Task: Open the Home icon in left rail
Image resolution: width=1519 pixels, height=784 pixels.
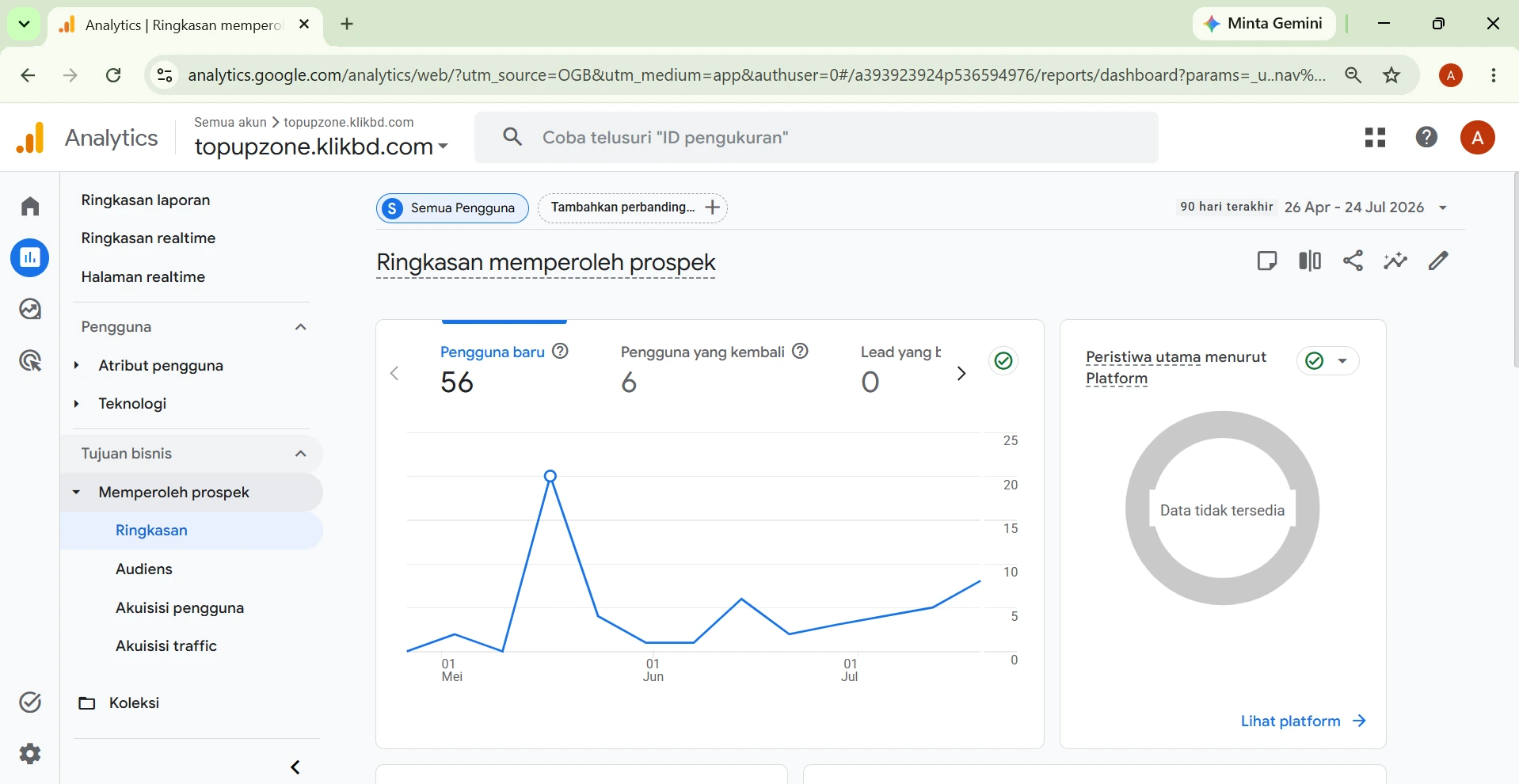Action: [x=30, y=207]
